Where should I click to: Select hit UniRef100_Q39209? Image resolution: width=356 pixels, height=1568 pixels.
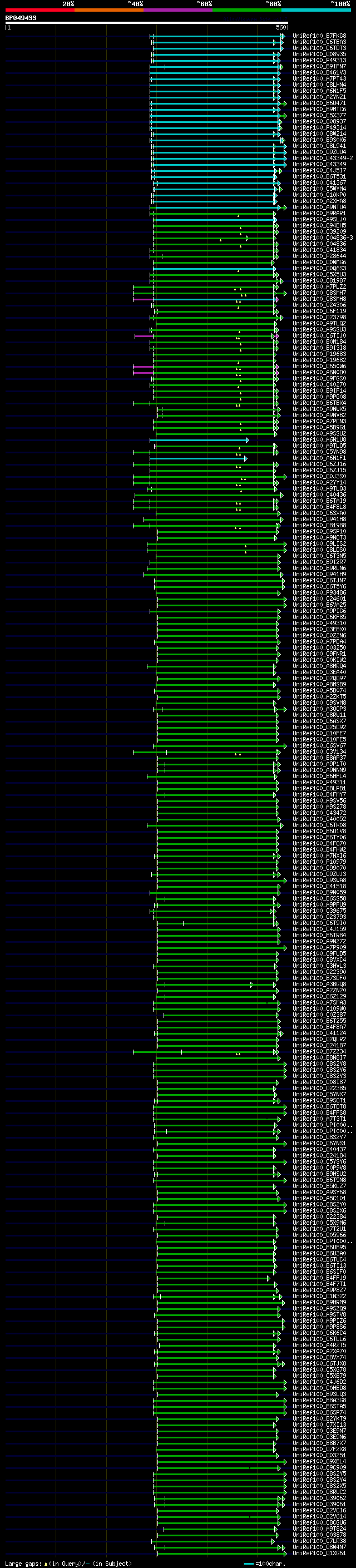point(319,232)
